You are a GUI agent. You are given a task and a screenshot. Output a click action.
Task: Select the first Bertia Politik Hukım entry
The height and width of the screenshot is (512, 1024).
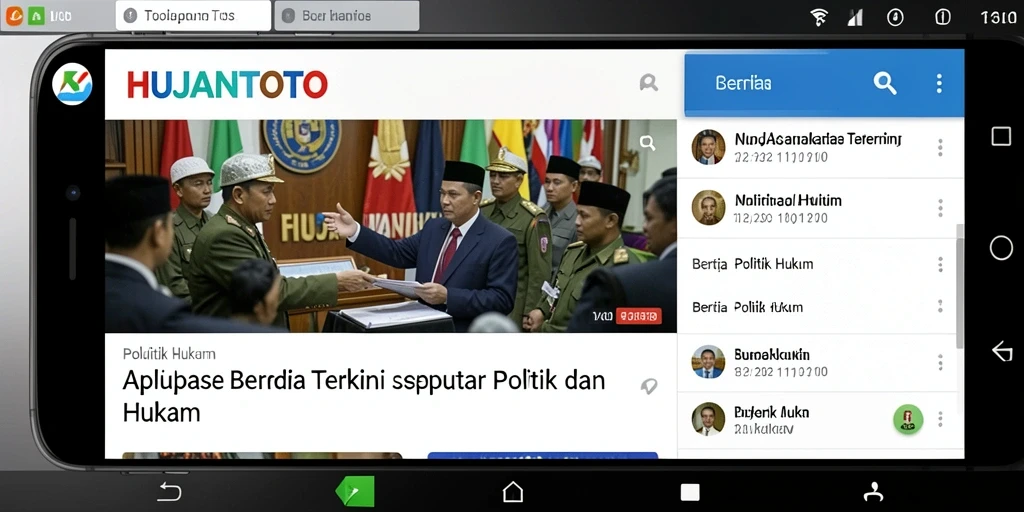[x=820, y=264]
